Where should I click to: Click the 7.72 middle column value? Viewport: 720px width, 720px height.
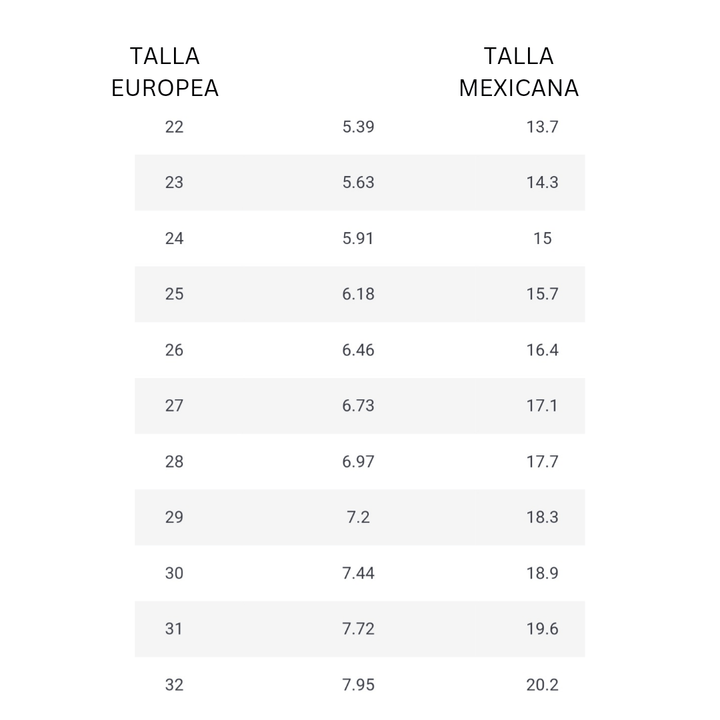pyautogui.click(x=358, y=629)
